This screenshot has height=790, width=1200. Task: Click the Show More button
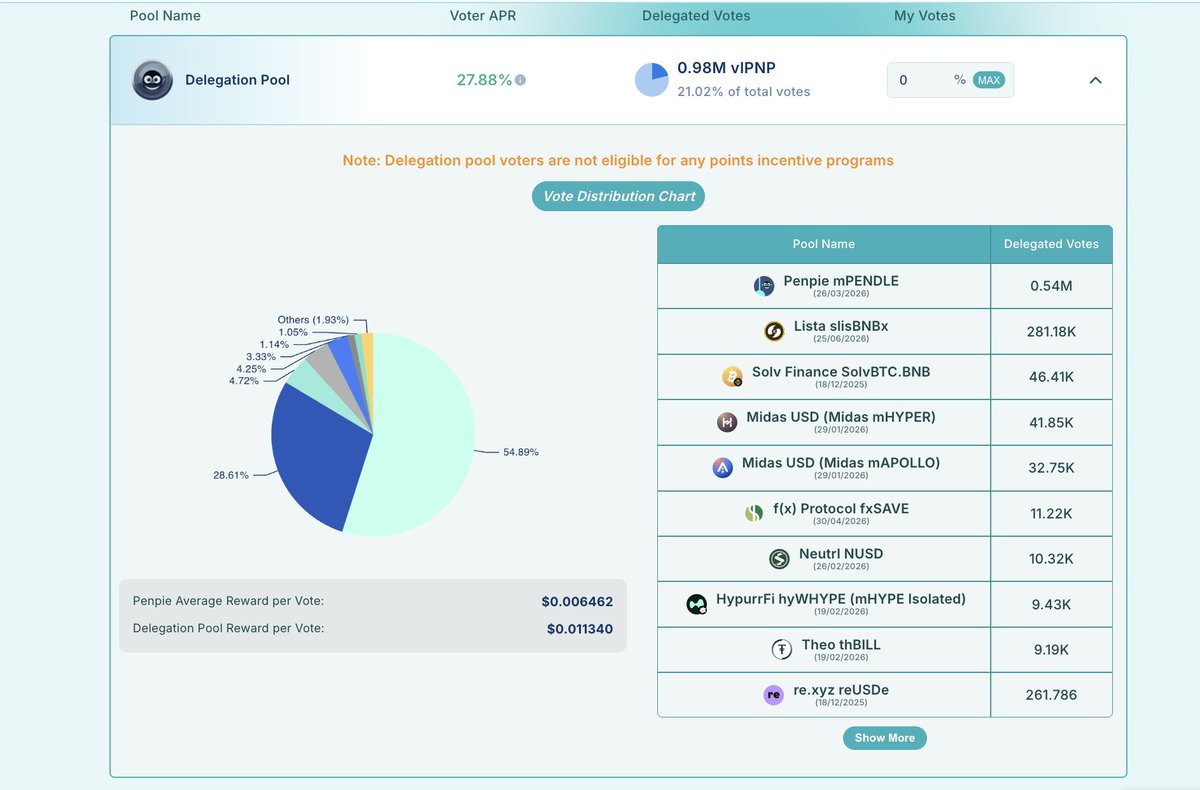click(x=884, y=737)
